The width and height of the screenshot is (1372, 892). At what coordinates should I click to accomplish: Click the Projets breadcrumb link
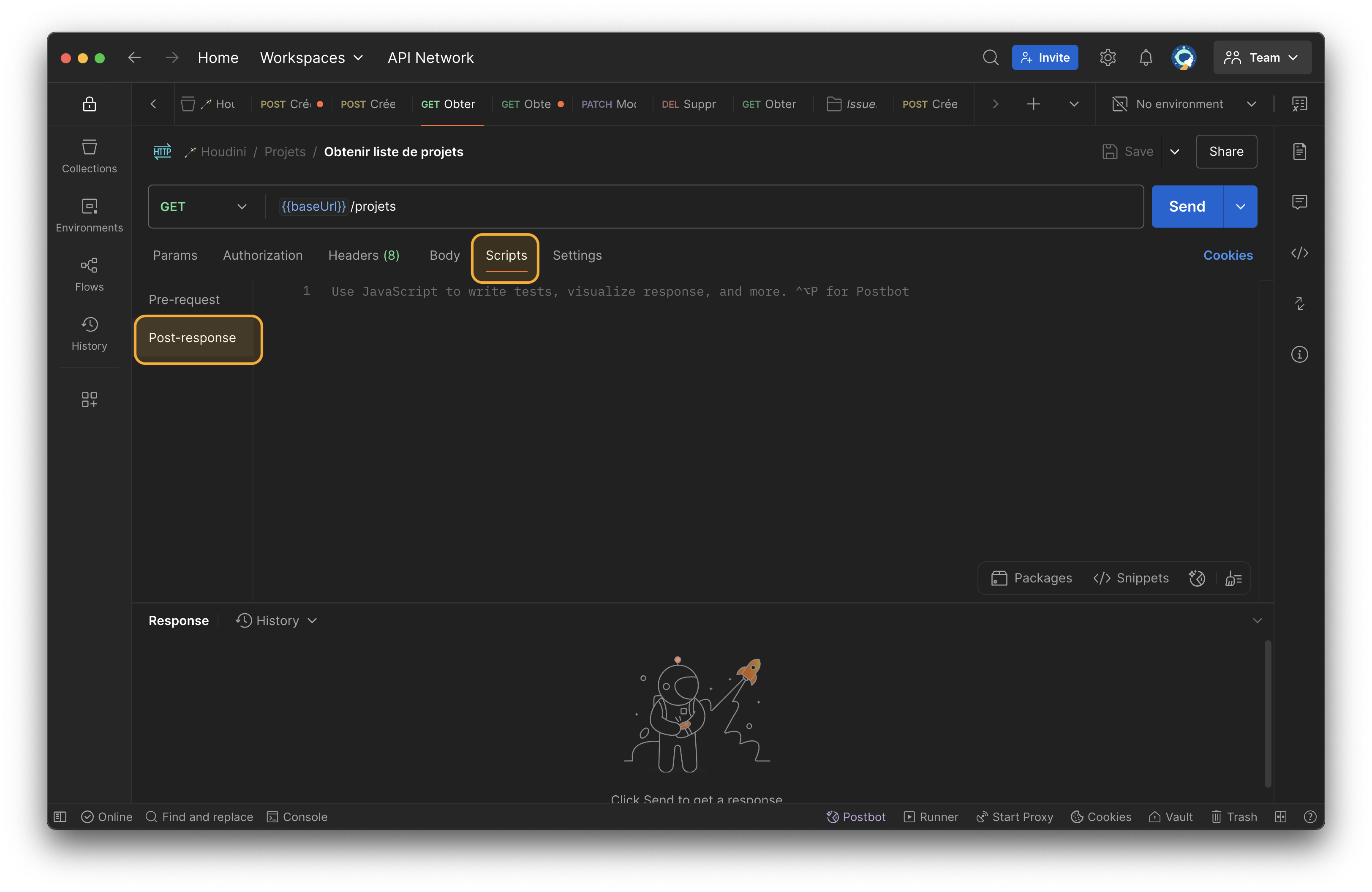(x=285, y=152)
